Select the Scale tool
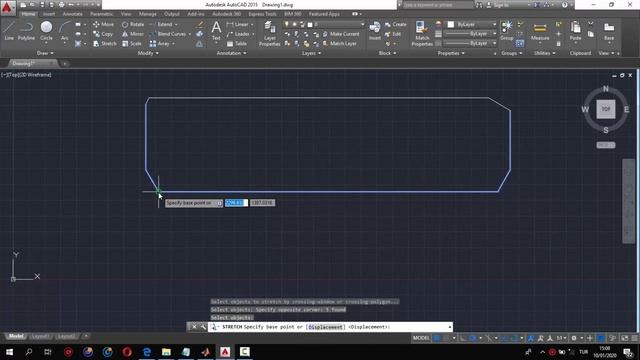 (x=131, y=43)
